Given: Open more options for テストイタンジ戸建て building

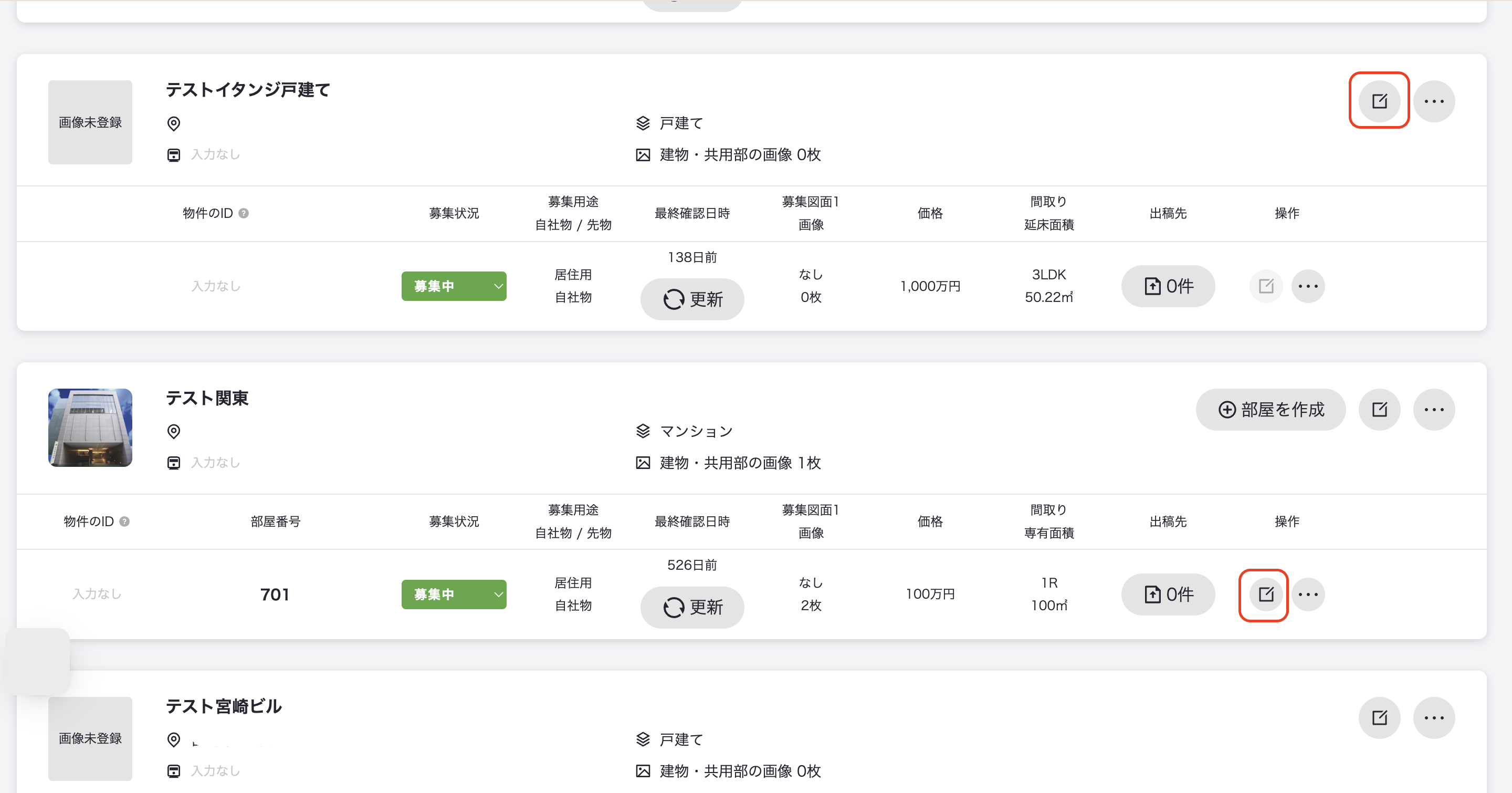Looking at the screenshot, I should [x=1433, y=101].
